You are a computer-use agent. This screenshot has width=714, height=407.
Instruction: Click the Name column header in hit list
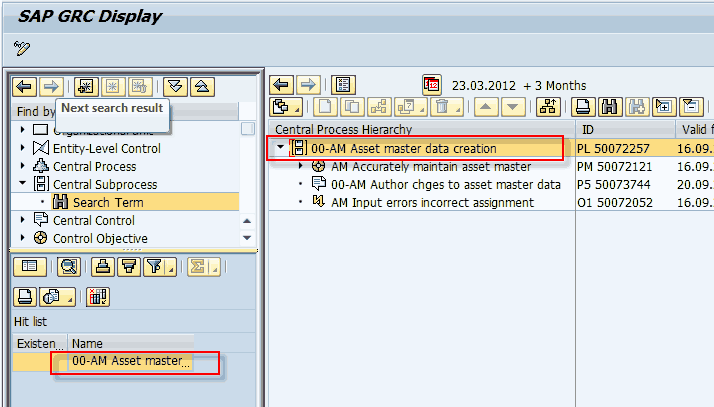coord(88,343)
